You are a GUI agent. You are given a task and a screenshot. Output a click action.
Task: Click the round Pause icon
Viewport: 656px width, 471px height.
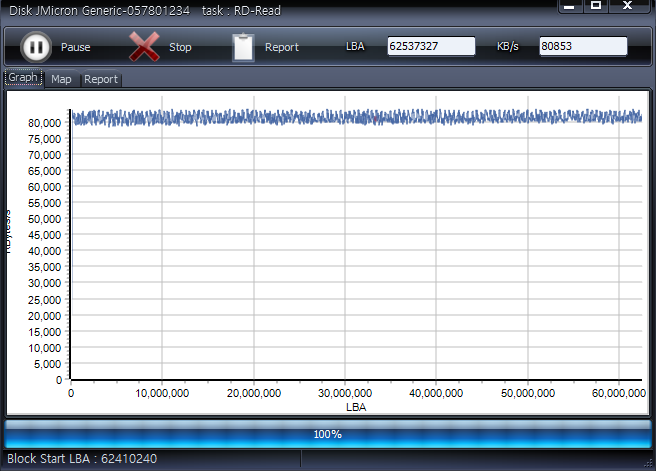[x=36, y=47]
